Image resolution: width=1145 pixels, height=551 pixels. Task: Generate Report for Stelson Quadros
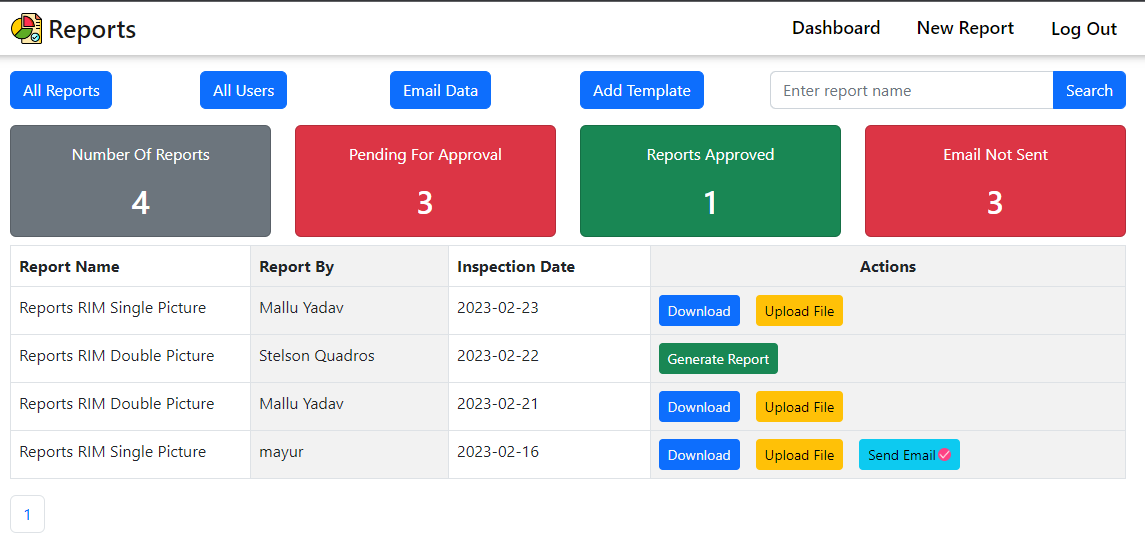tap(718, 359)
